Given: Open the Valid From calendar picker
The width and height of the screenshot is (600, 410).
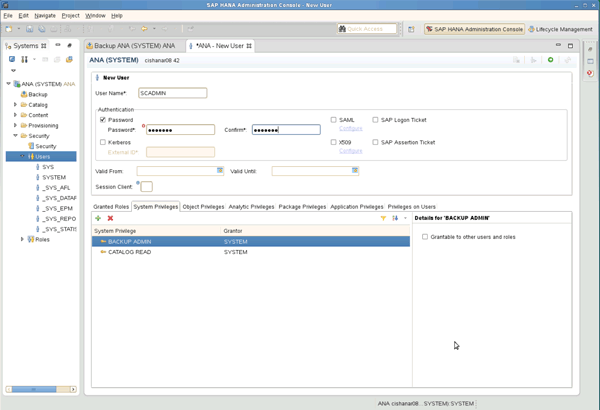Looking at the screenshot, I should tap(220, 170).
